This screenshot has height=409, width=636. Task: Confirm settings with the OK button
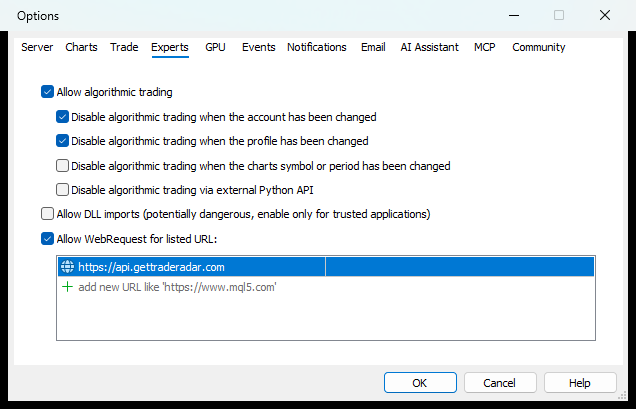click(420, 383)
